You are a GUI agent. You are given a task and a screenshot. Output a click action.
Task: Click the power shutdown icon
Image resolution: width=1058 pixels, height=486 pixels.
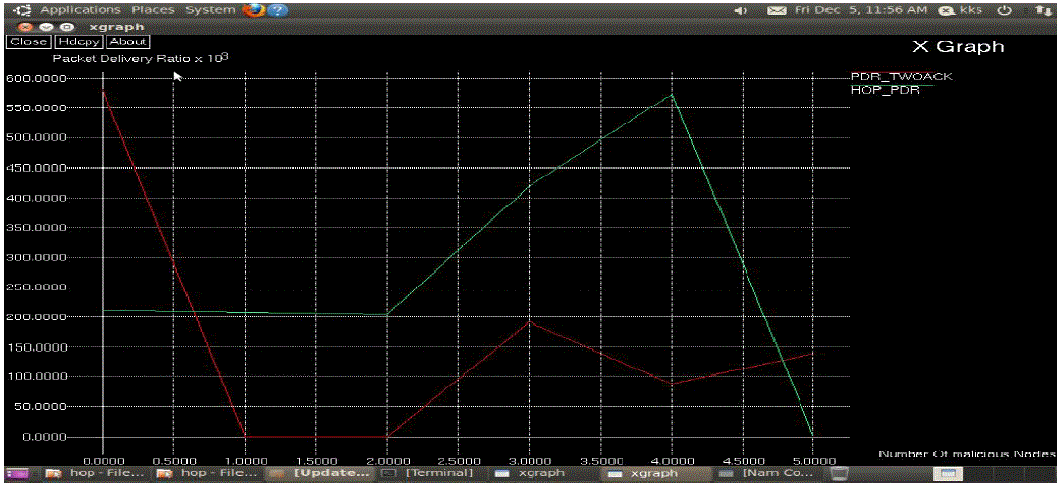pyautogui.click(x=1004, y=10)
